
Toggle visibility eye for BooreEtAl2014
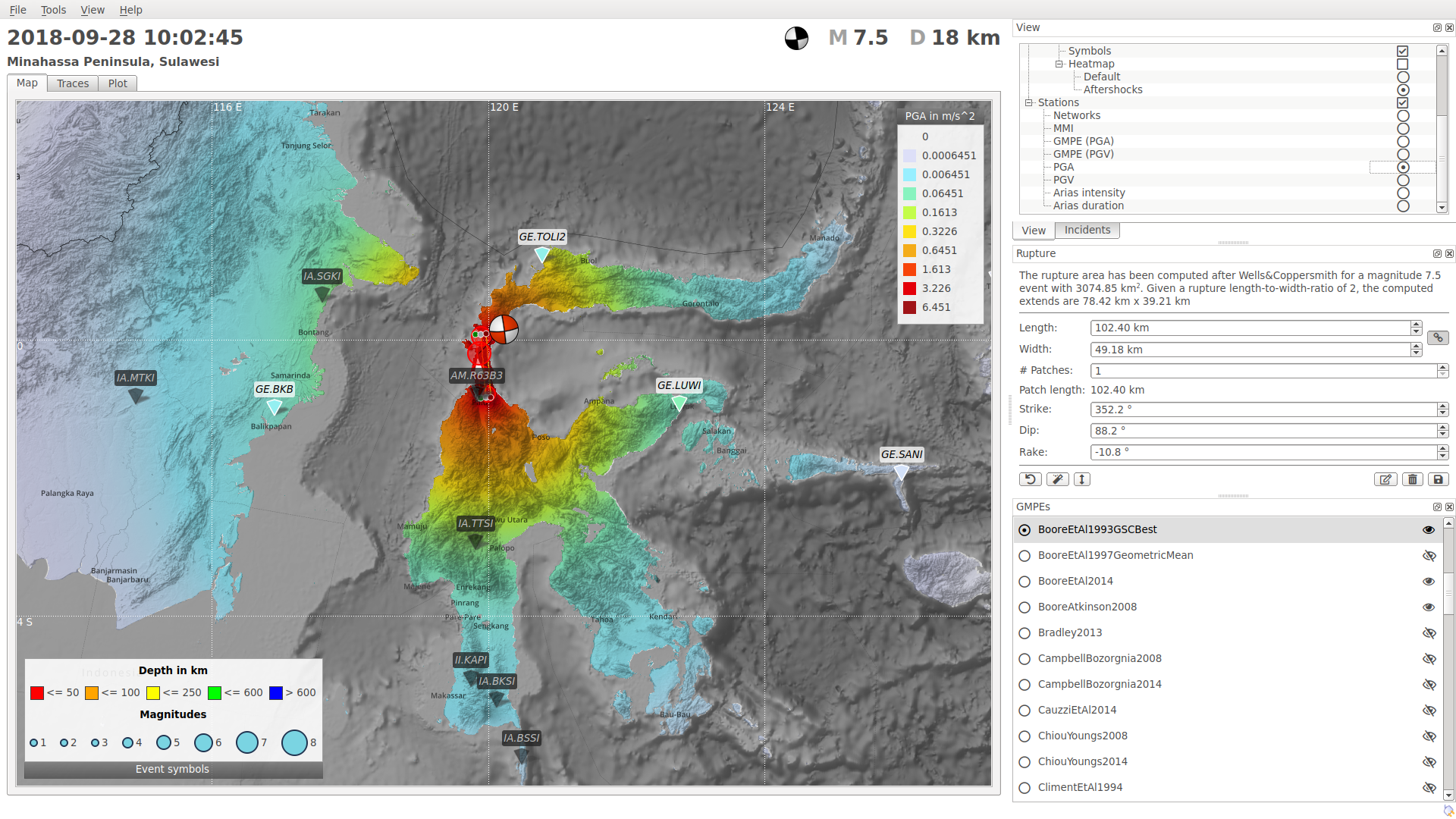tap(1429, 582)
